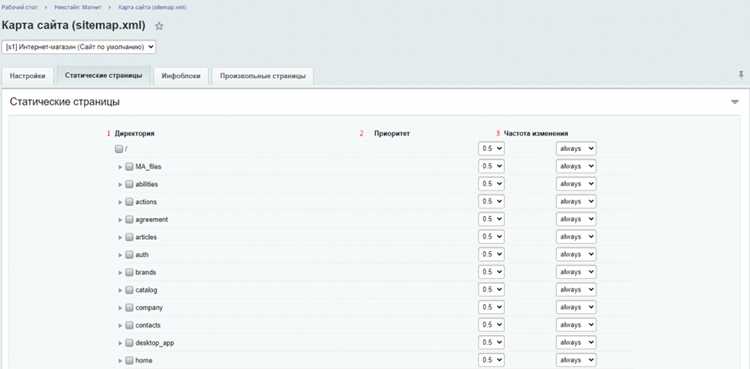Expand the contacts folder arrow
Screen dimensions: 750x369
pyautogui.click(x=120, y=326)
